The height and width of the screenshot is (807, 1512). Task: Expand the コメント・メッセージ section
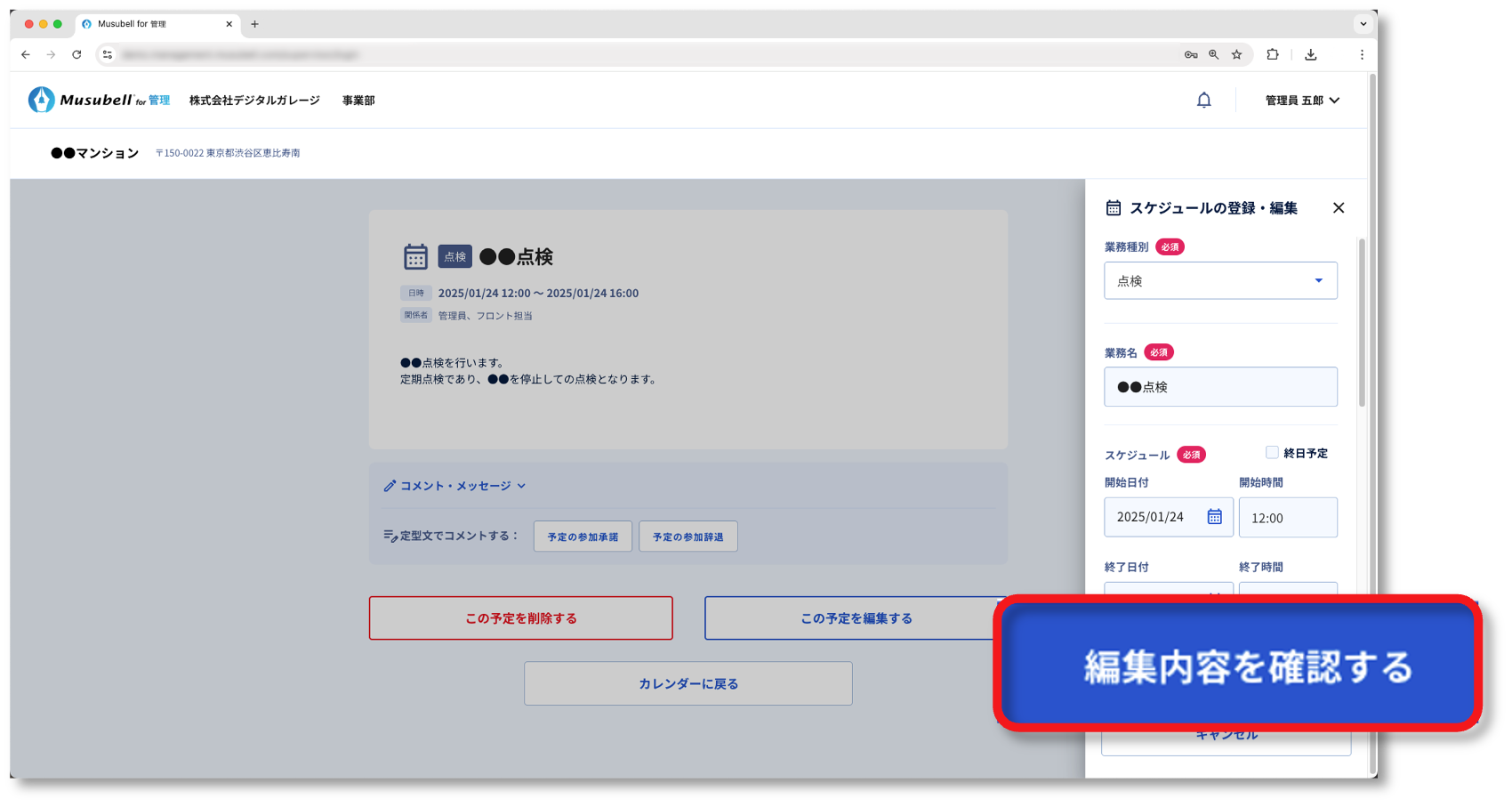point(454,486)
